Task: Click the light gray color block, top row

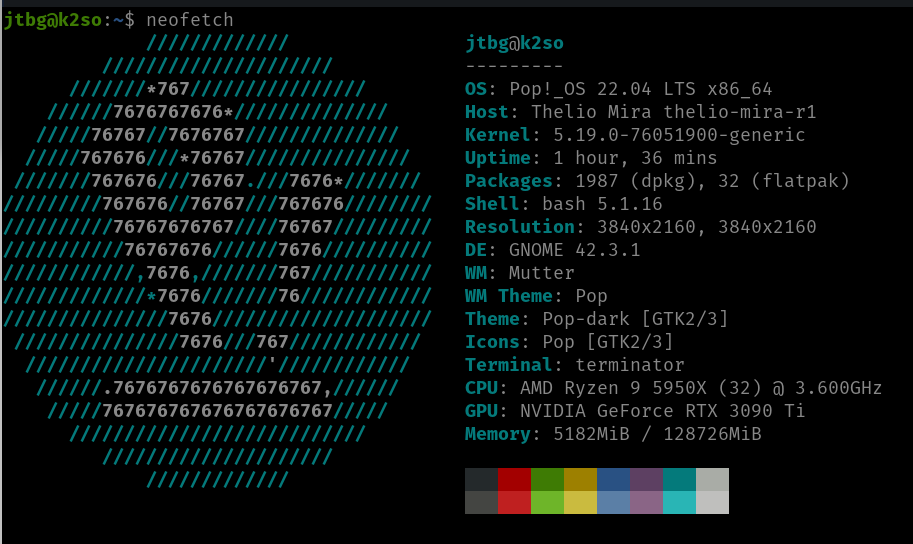Action: pyautogui.click(x=712, y=479)
